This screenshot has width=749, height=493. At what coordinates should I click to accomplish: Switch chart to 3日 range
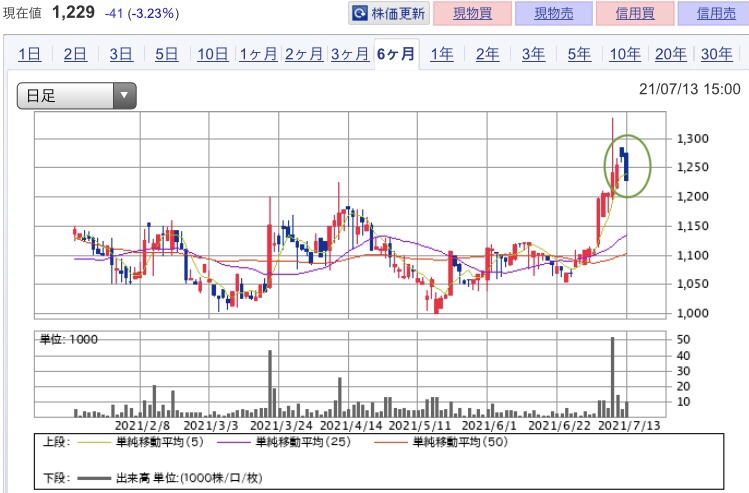[121, 54]
